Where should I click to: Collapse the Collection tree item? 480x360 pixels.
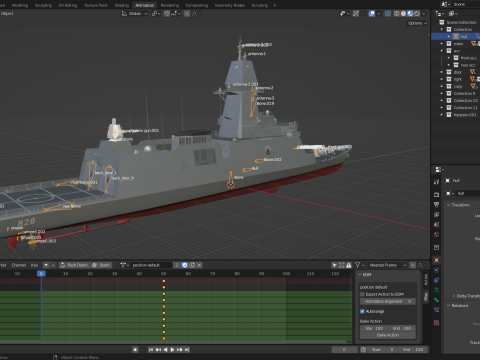pyautogui.click(x=442, y=29)
